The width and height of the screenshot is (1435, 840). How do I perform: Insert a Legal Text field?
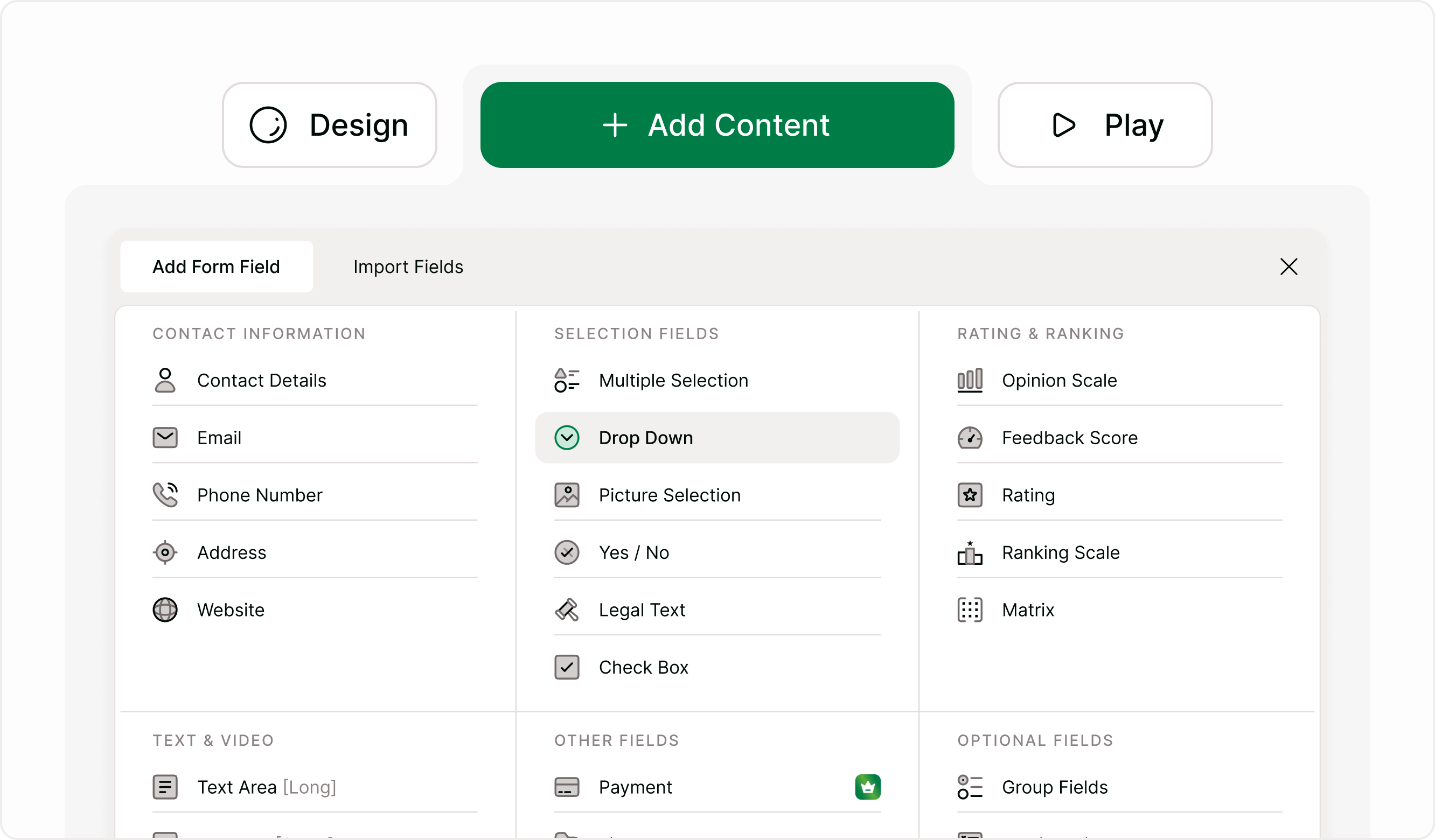(717, 610)
